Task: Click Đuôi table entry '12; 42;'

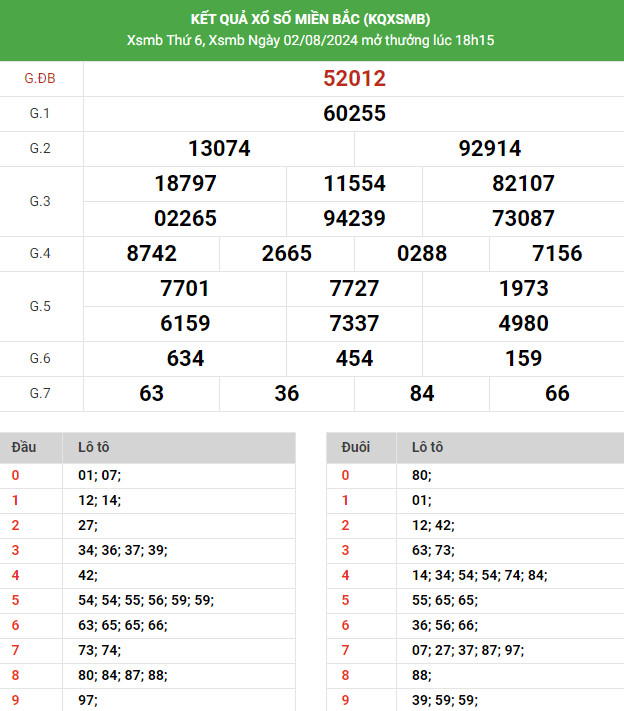Action: (x=433, y=525)
